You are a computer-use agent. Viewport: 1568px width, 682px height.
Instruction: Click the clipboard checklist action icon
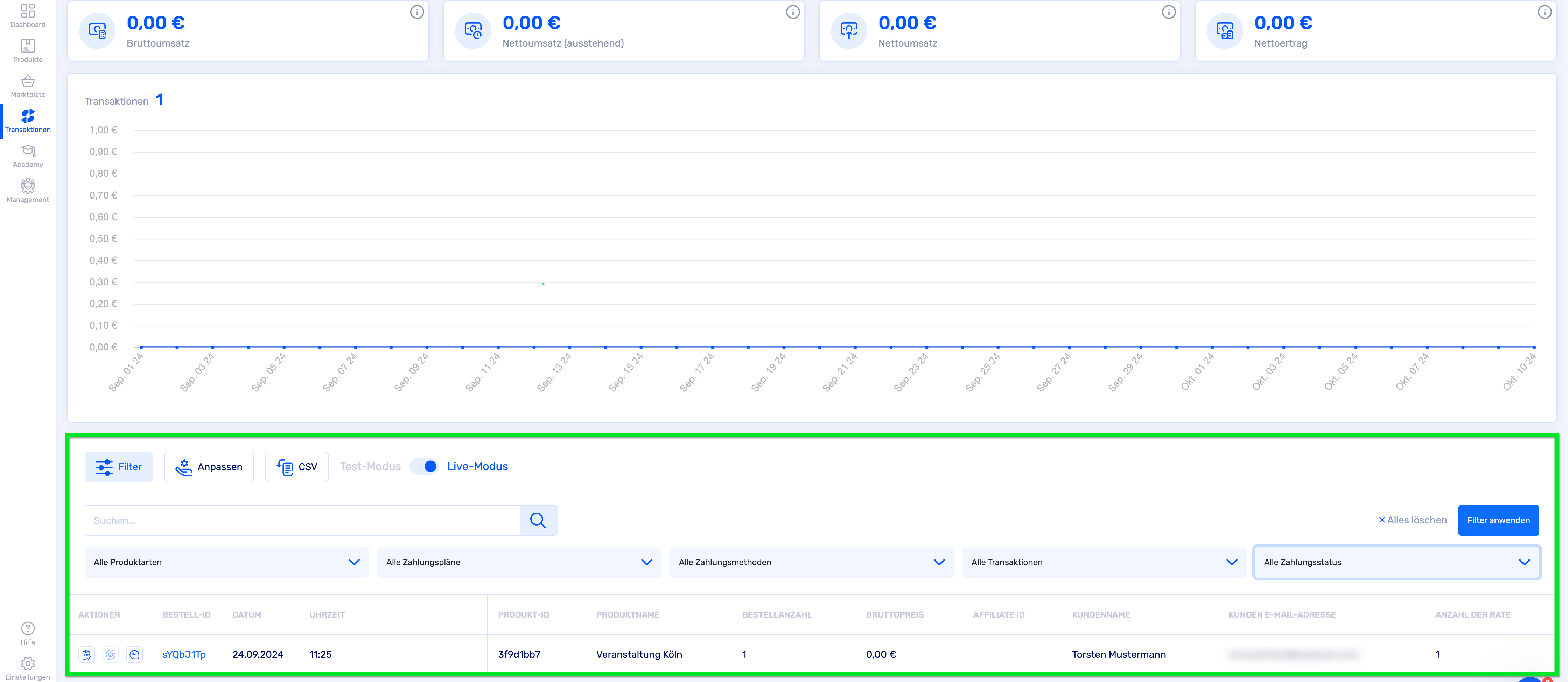(x=87, y=655)
